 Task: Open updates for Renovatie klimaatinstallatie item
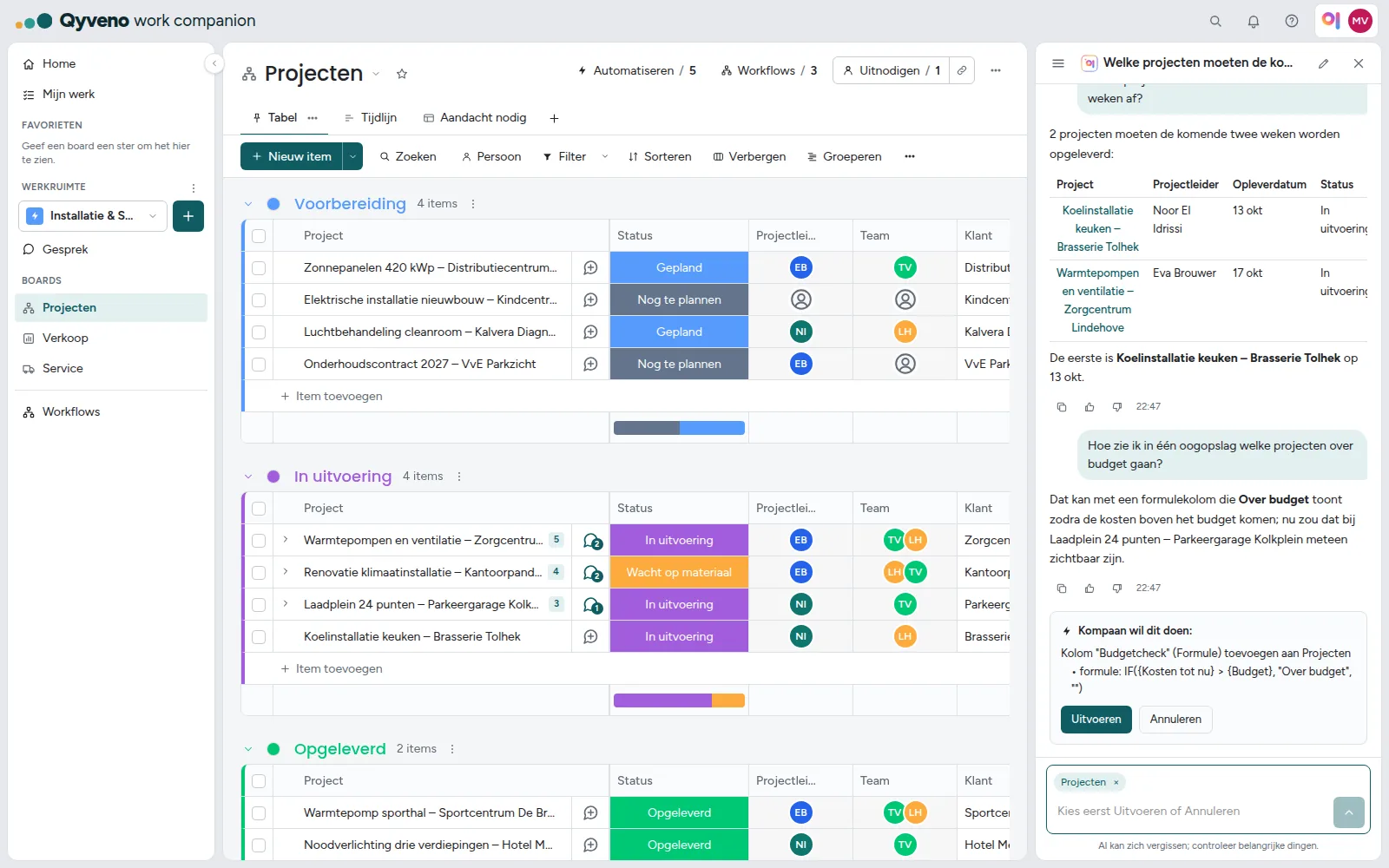(593, 573)
